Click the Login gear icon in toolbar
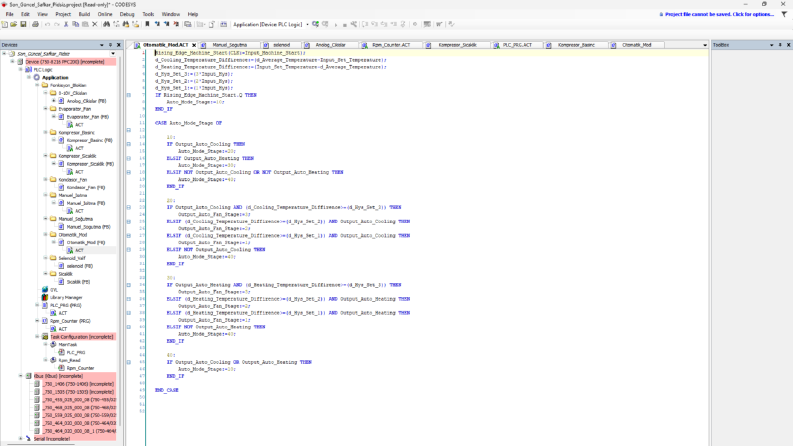The height and width of the screenshot is (446, 793). [315, 24]
